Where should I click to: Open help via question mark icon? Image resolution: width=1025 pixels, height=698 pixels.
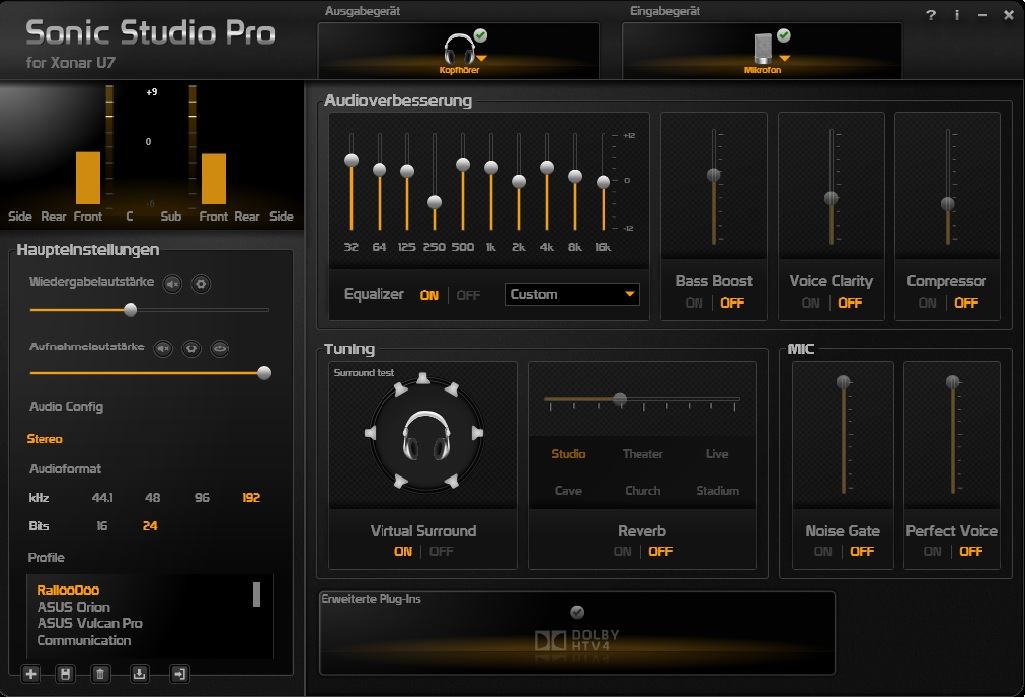click(x=931, y=15)
